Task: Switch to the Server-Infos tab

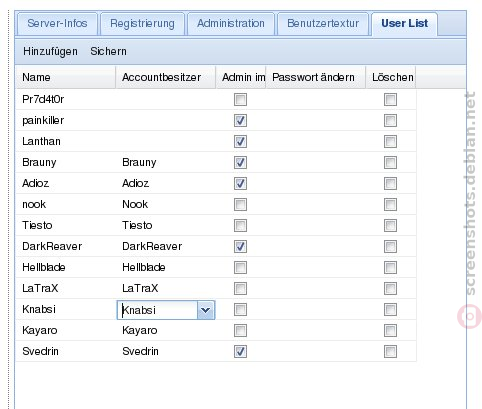Action: pyautogui.click(x=57, y=24)
